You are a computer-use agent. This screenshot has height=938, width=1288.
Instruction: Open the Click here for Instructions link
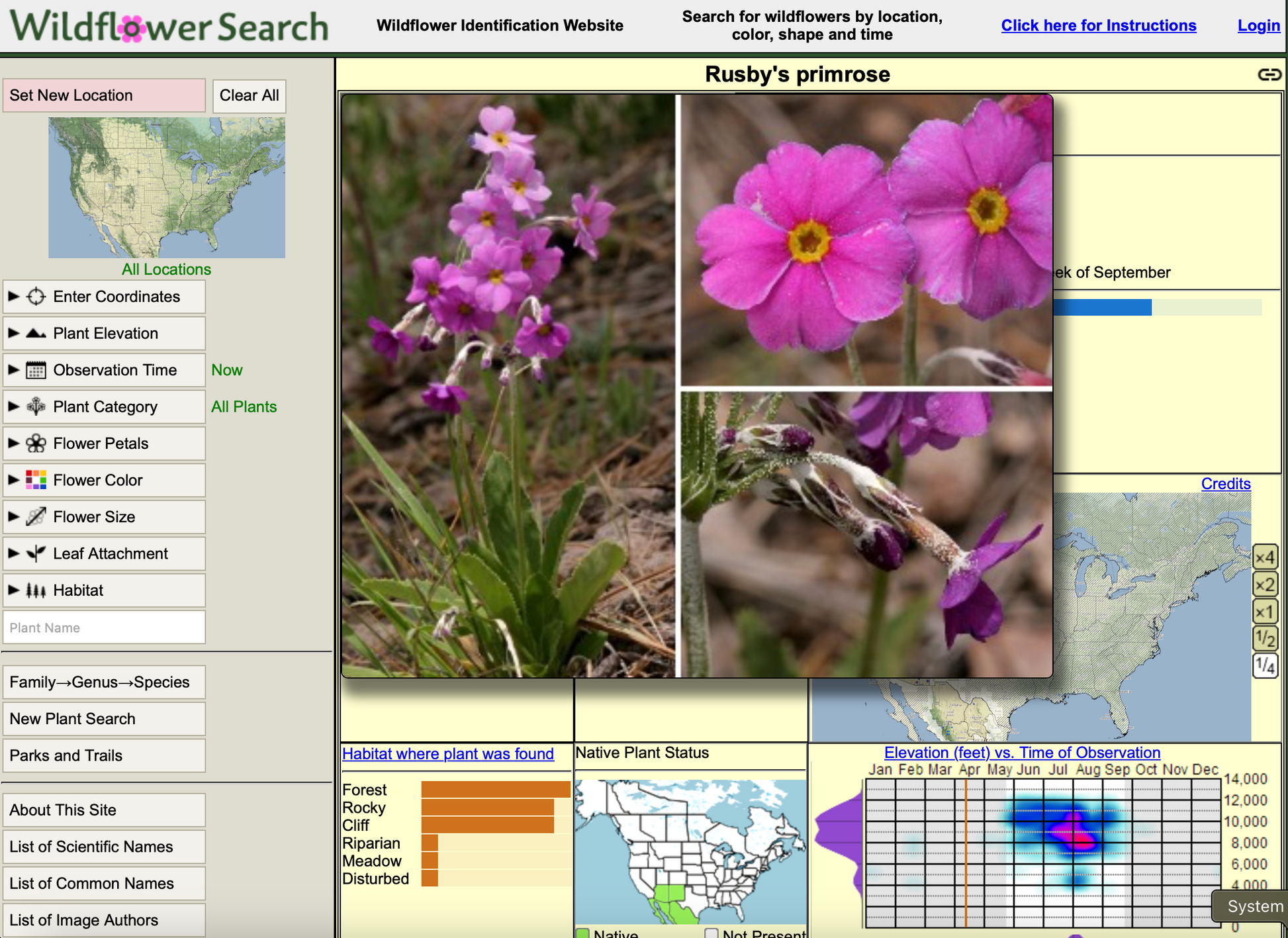point(1098,25)
